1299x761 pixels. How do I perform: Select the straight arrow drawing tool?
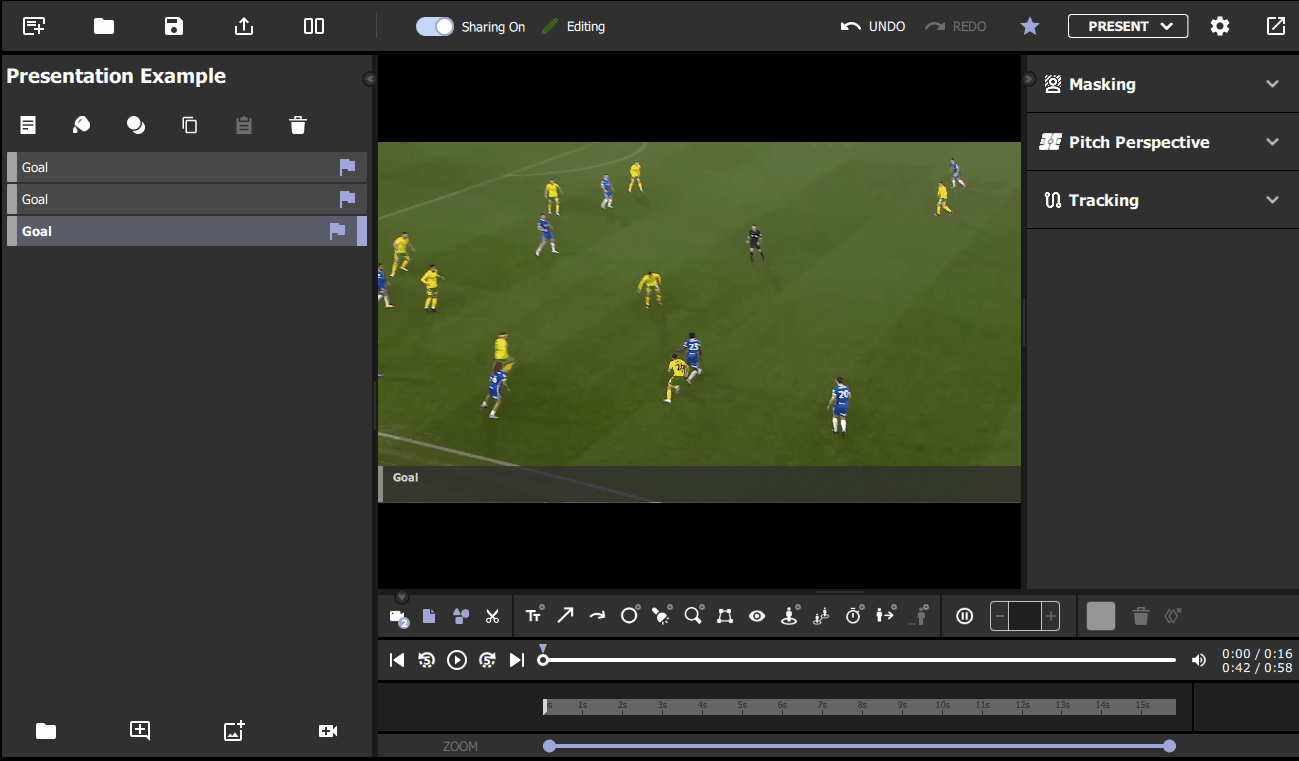pyautogui.click(x=565, y=616)
